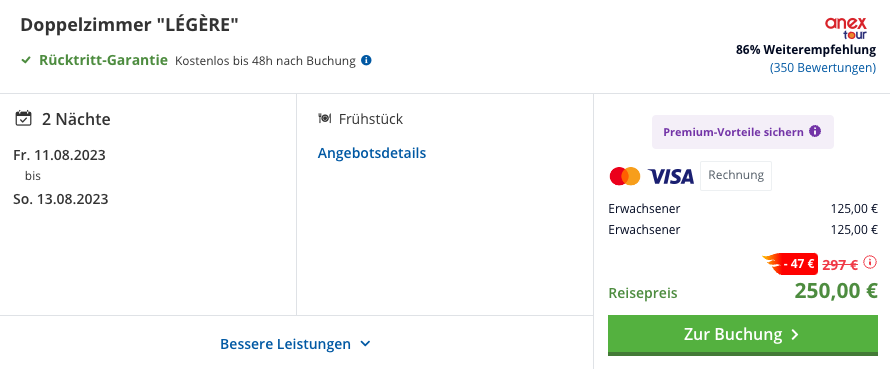Click the info icon beside Rücktritt-Garantie
890x369 pixels.
click(x=366, y=60)
